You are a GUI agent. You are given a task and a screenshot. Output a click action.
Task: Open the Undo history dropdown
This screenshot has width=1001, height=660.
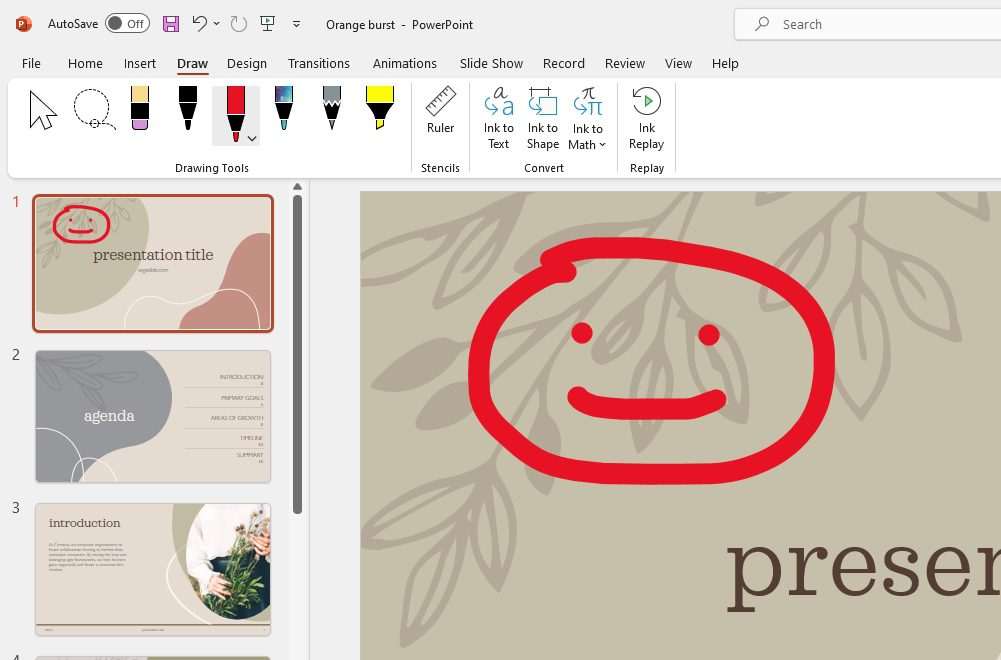click(x=217, y=24)
